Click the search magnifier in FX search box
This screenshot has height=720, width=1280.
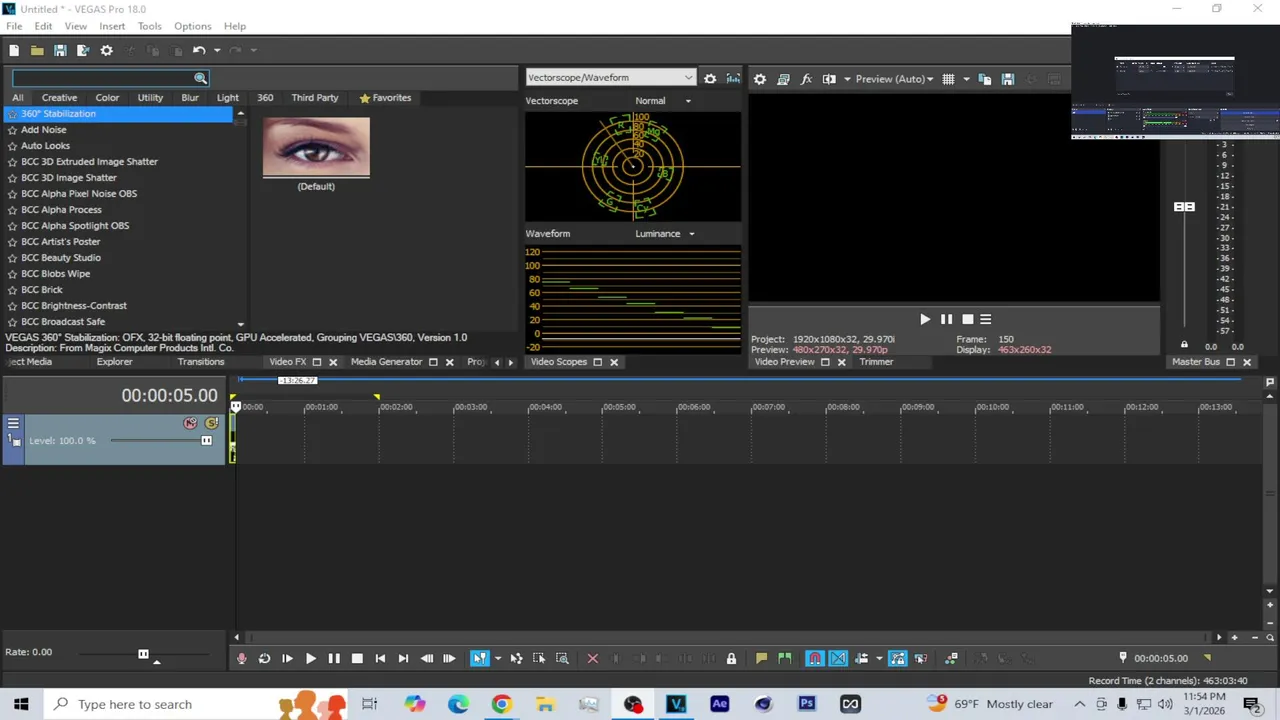200,78
